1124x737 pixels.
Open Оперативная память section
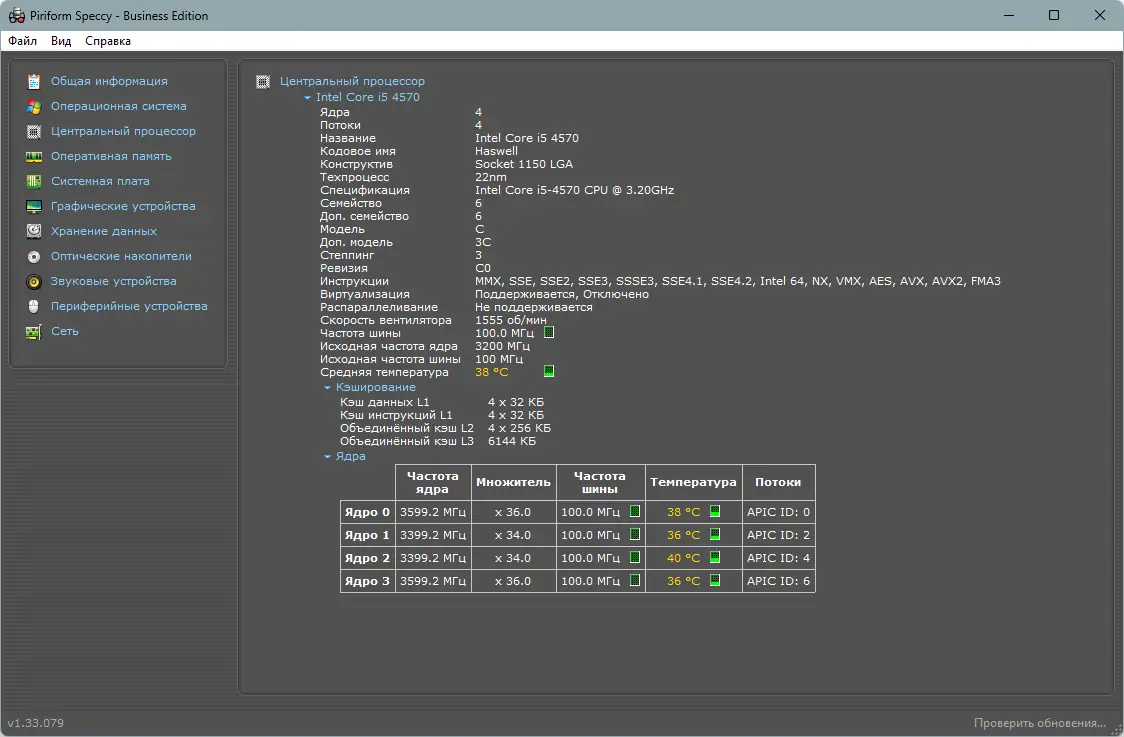point(111,156)
